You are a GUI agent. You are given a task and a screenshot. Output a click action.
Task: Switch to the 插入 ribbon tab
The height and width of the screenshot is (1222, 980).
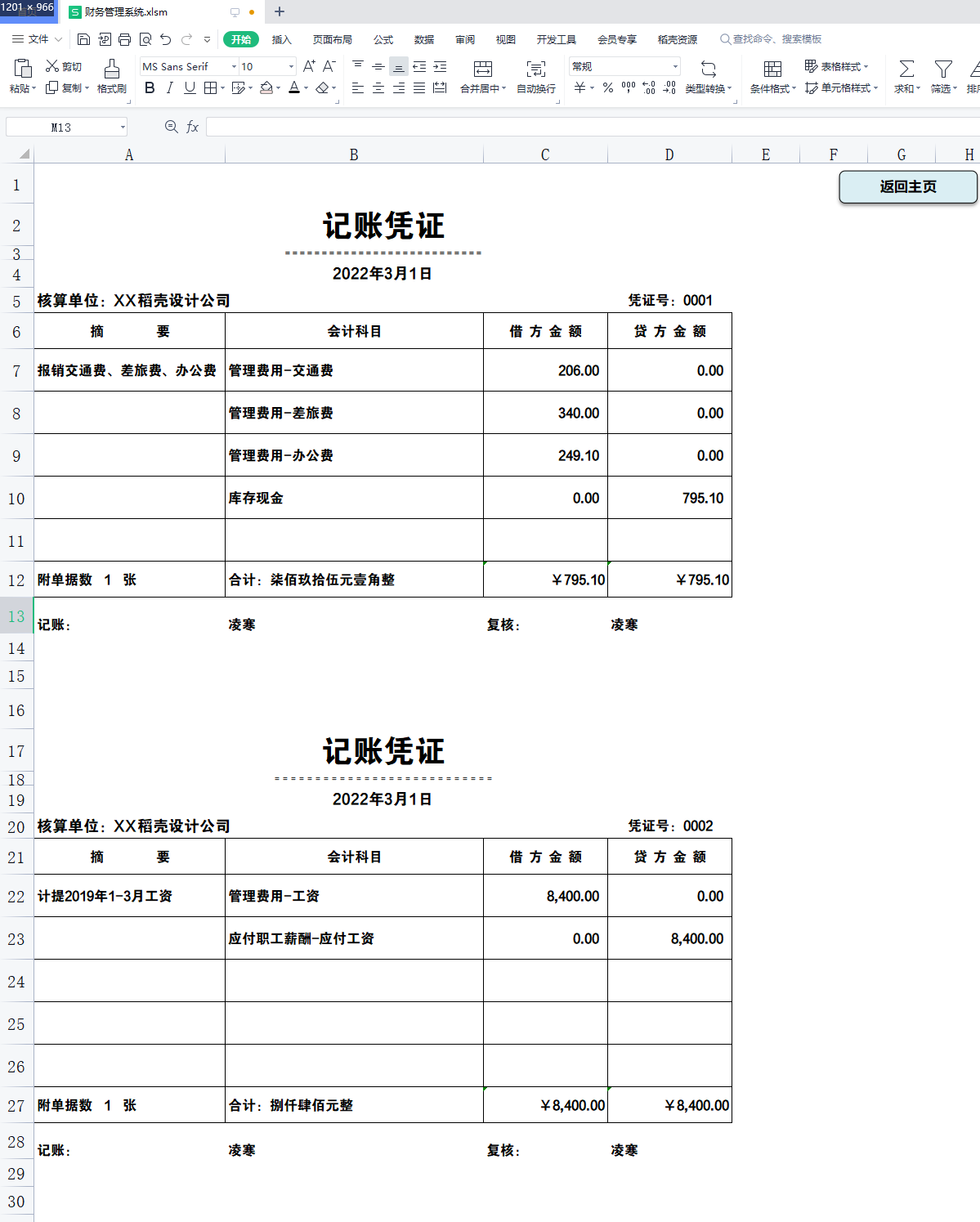(280, 38)
